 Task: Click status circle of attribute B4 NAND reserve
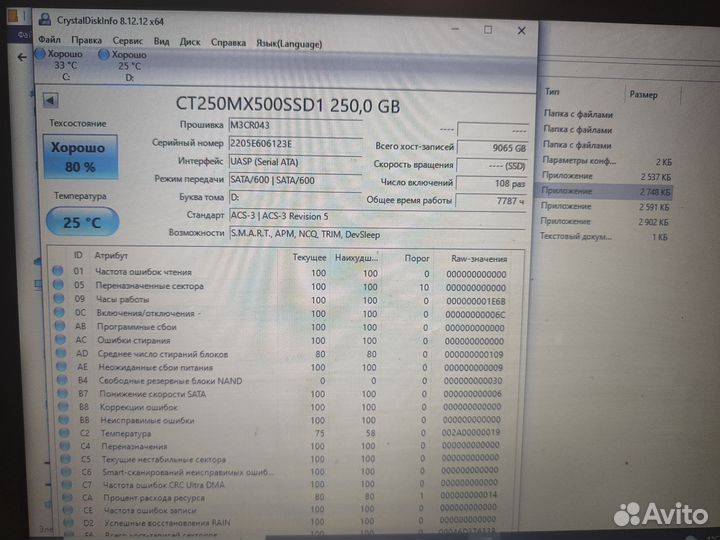pos(62,380)
